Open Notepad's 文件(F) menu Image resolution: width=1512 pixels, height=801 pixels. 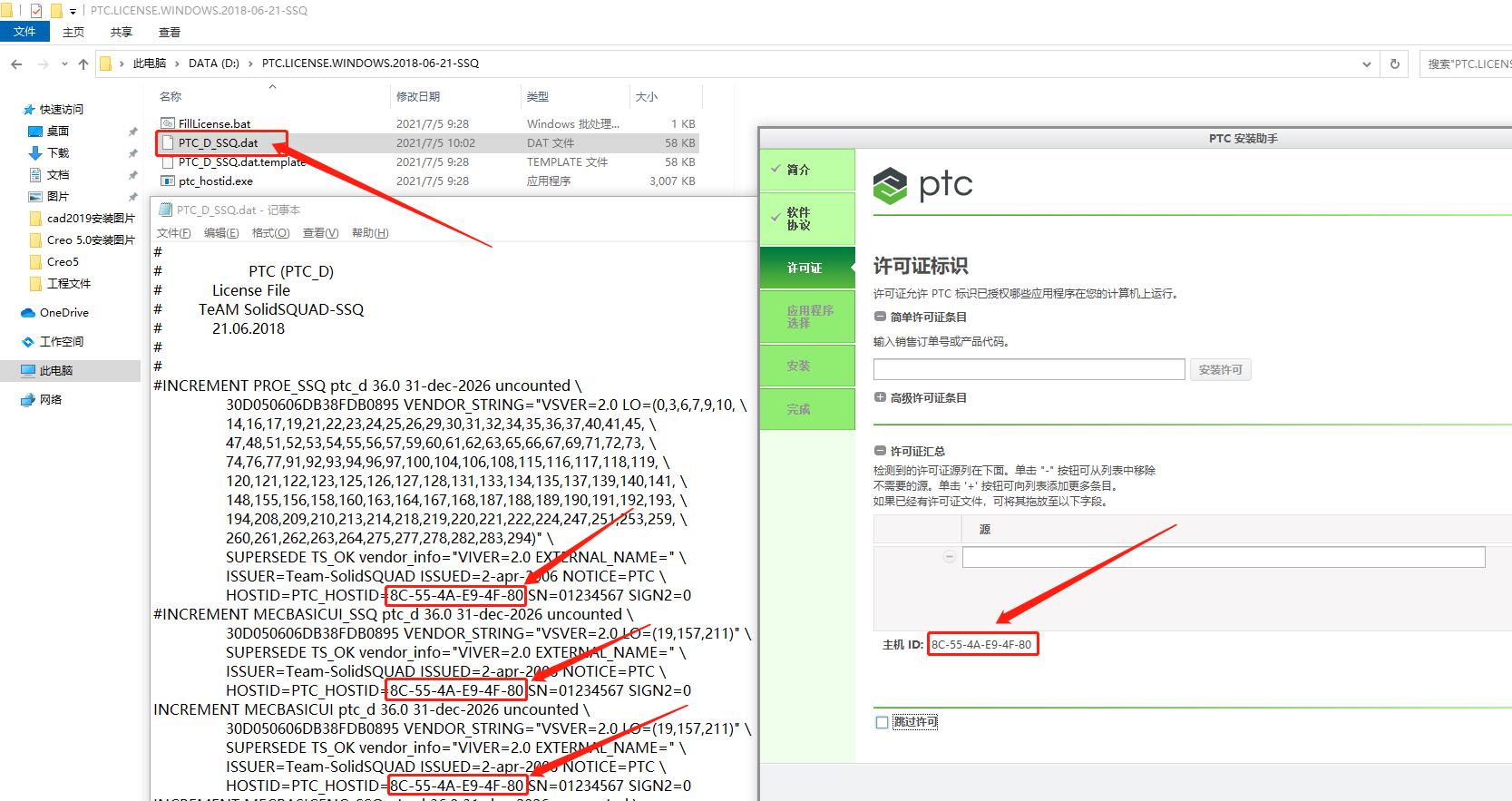(x=174, y=233)
